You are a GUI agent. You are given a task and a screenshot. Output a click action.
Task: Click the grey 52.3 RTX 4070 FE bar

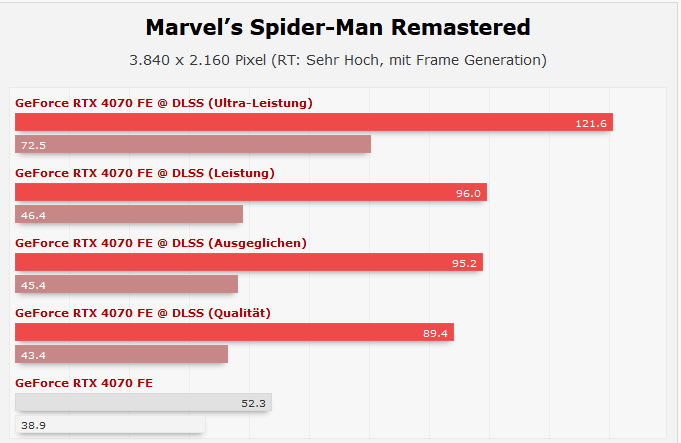coord(143,402)
